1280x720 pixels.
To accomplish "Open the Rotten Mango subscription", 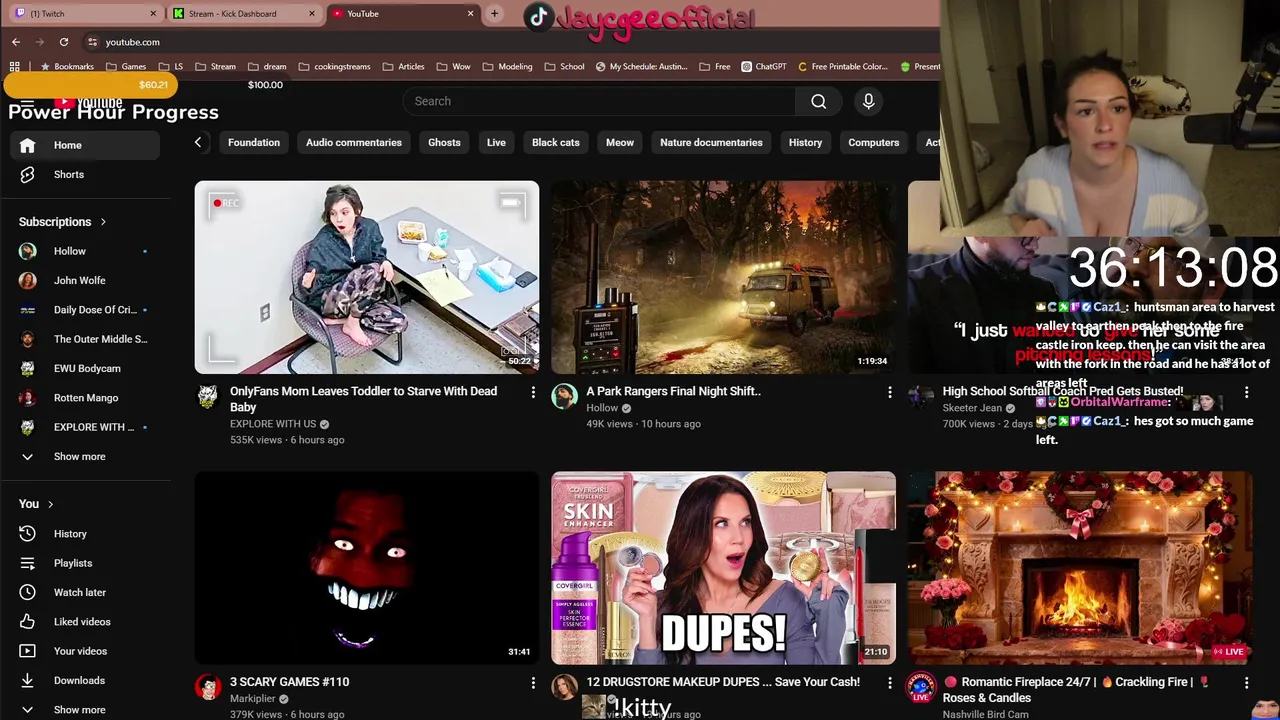I will pyautogui.click(x=85, y=398).
